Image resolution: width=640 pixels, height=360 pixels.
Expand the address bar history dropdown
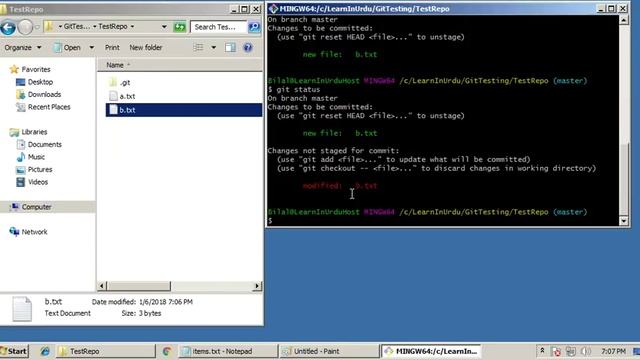point(164,27)
